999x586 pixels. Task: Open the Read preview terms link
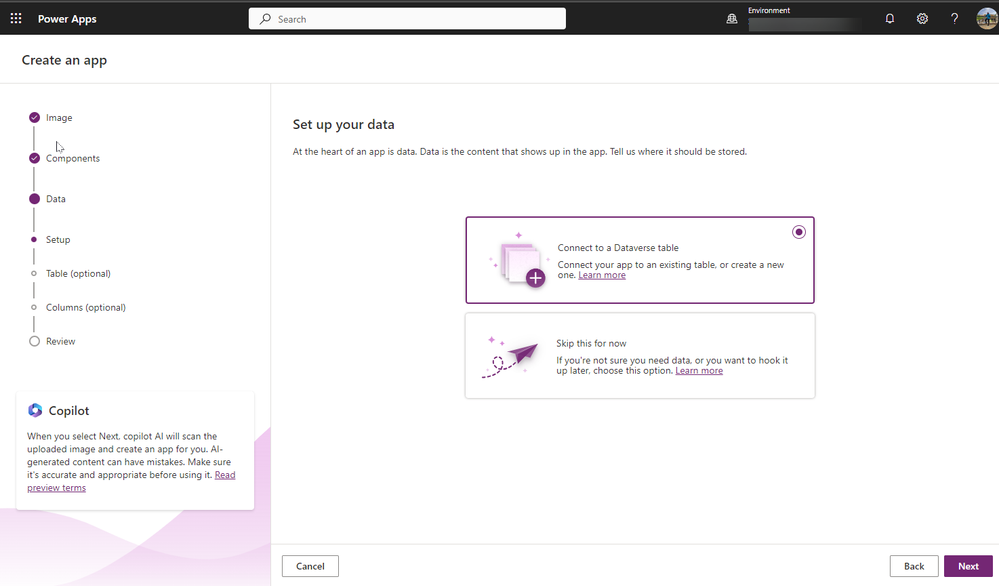pyautogui.click(x=225, y=475)
